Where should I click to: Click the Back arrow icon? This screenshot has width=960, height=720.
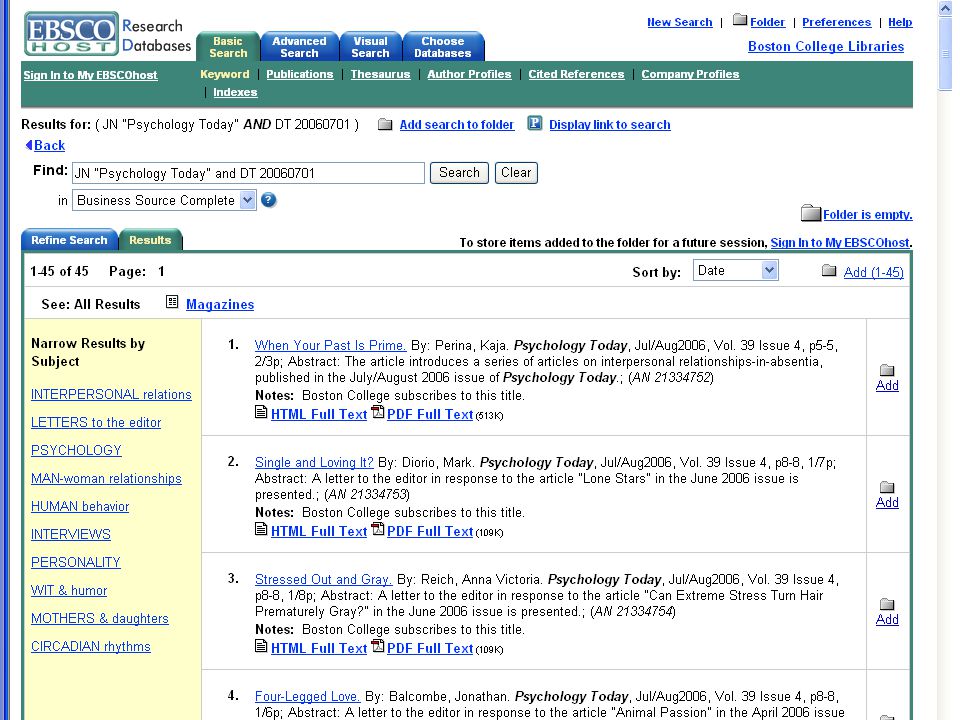pyautogui.click(x=29, y=145)
